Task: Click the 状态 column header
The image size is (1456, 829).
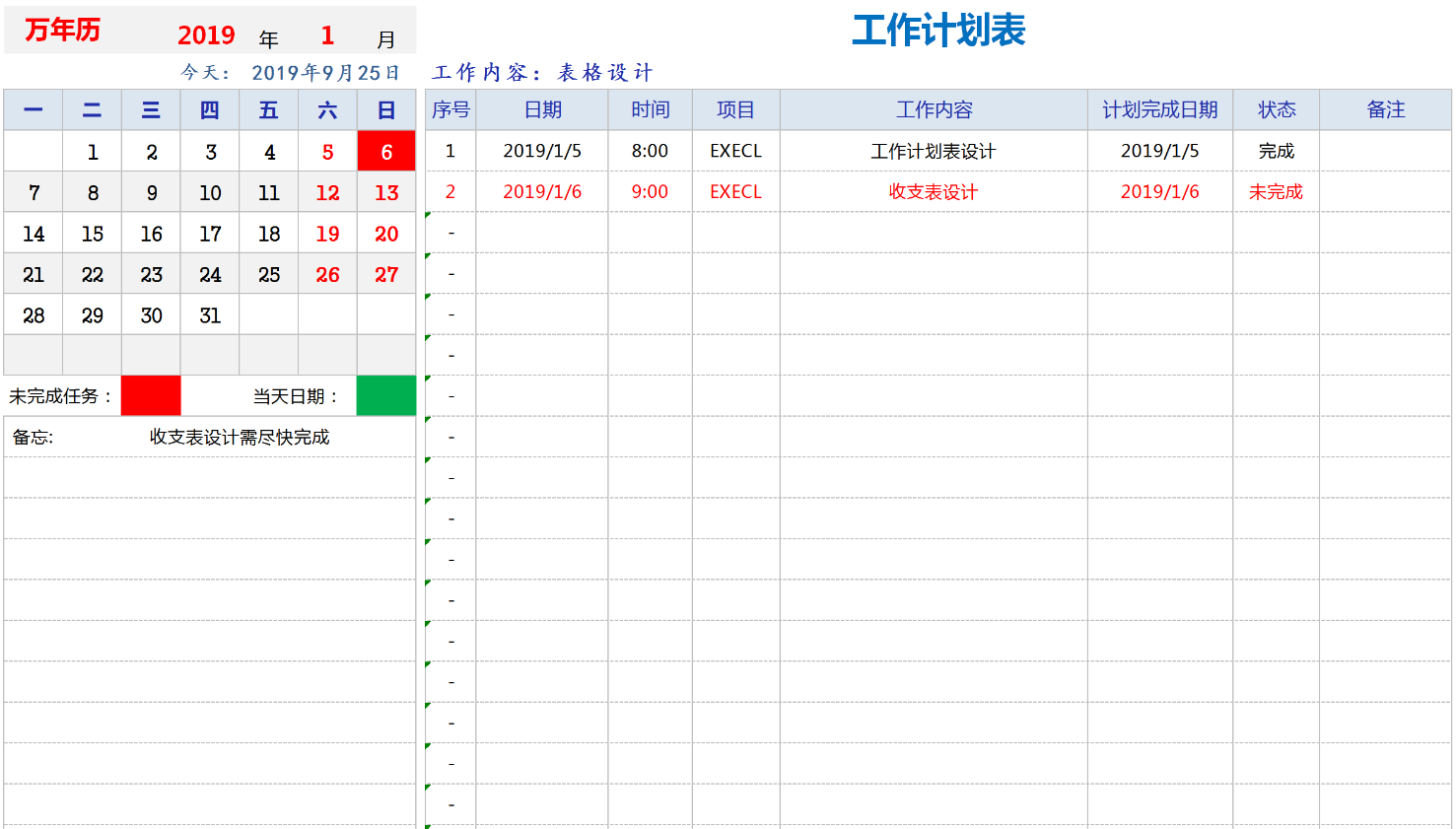Action: click(1276, 109)
